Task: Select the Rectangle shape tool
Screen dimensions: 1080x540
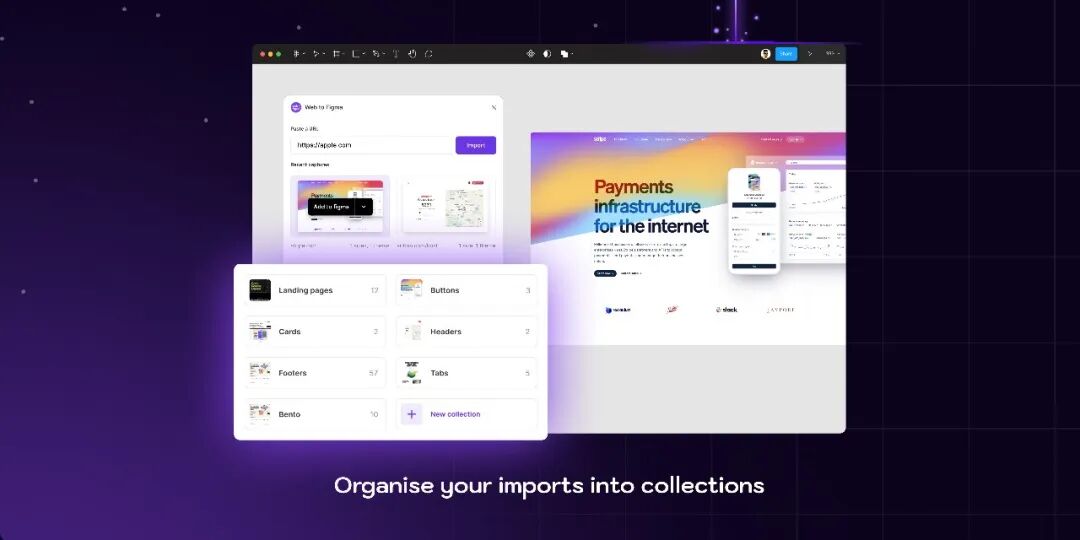Action: coord(355,54)
